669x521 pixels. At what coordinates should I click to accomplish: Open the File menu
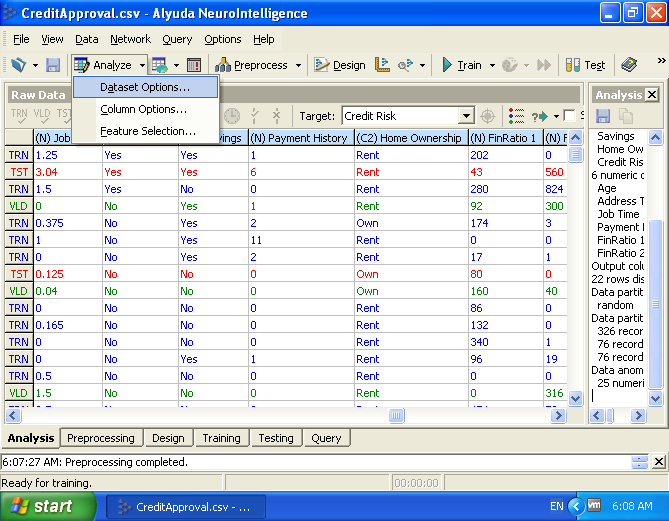(x=21, y=39)
